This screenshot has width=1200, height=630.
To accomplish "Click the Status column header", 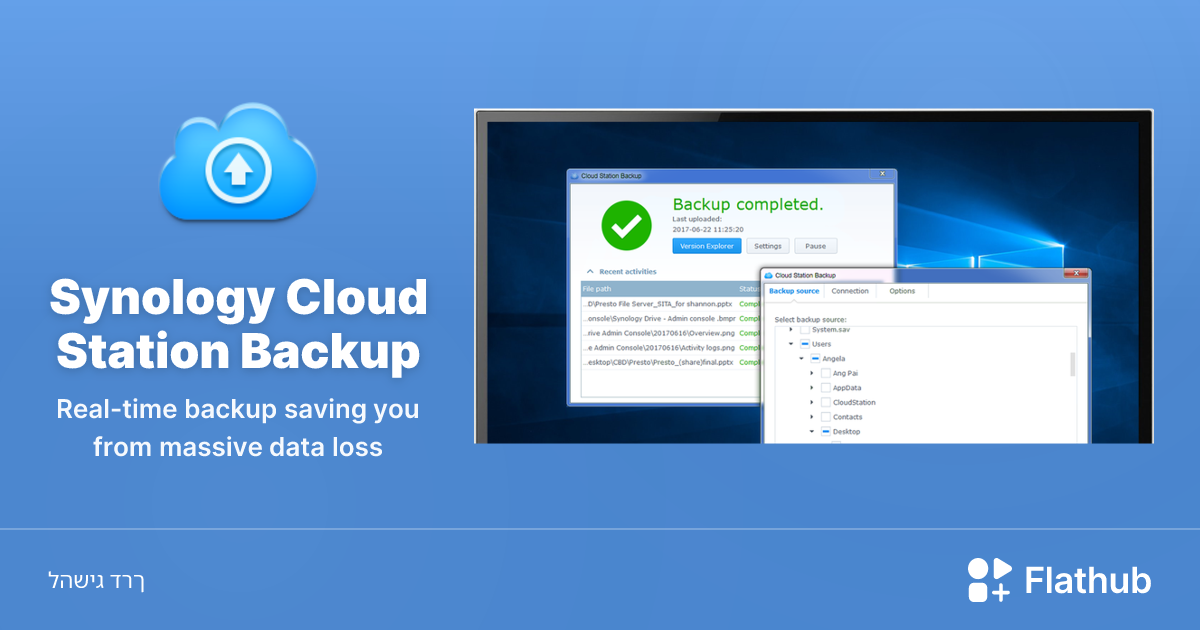I will pos(747,288).
